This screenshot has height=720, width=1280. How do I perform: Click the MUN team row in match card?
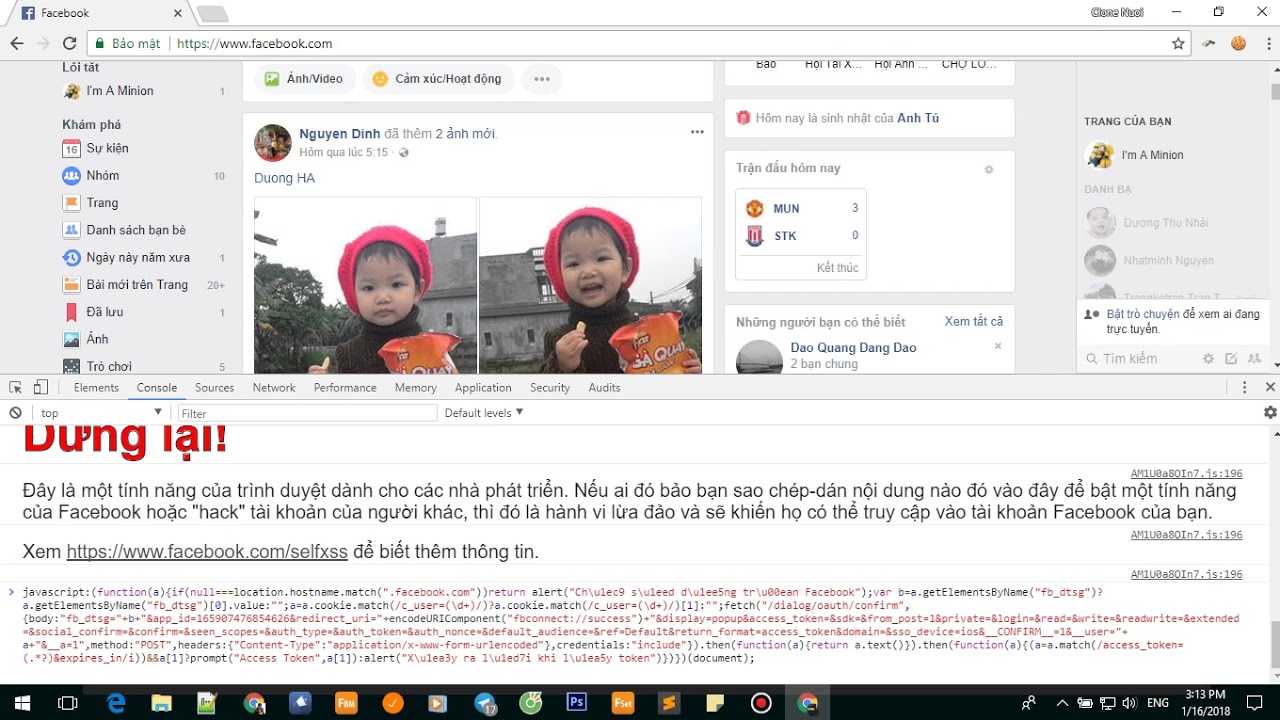[801, 208]
